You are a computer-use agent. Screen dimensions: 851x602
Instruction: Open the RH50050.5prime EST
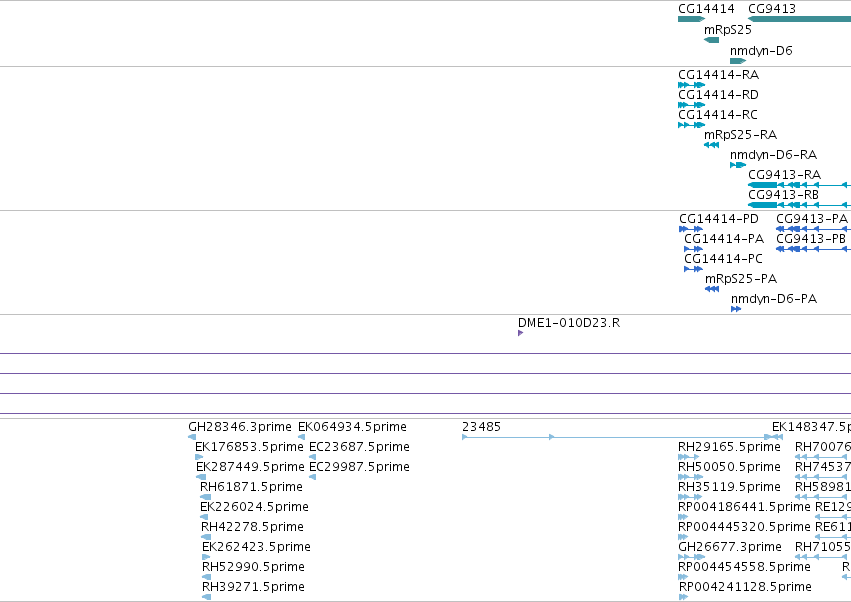(x=690, y=478)
